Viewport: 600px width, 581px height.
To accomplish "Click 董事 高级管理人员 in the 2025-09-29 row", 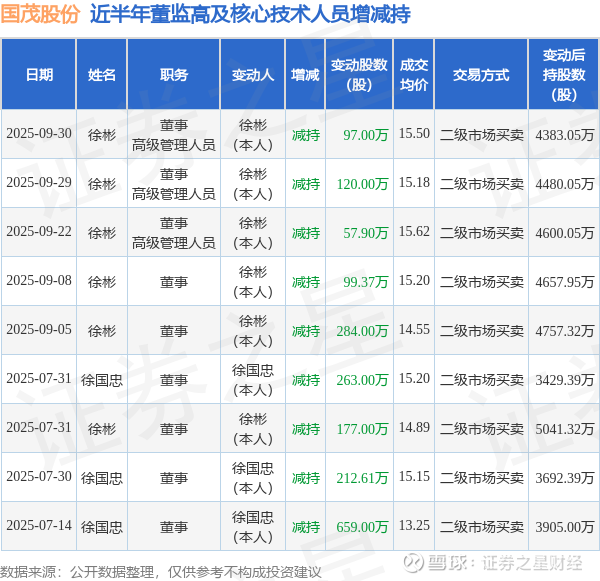I will pos(174,184).
